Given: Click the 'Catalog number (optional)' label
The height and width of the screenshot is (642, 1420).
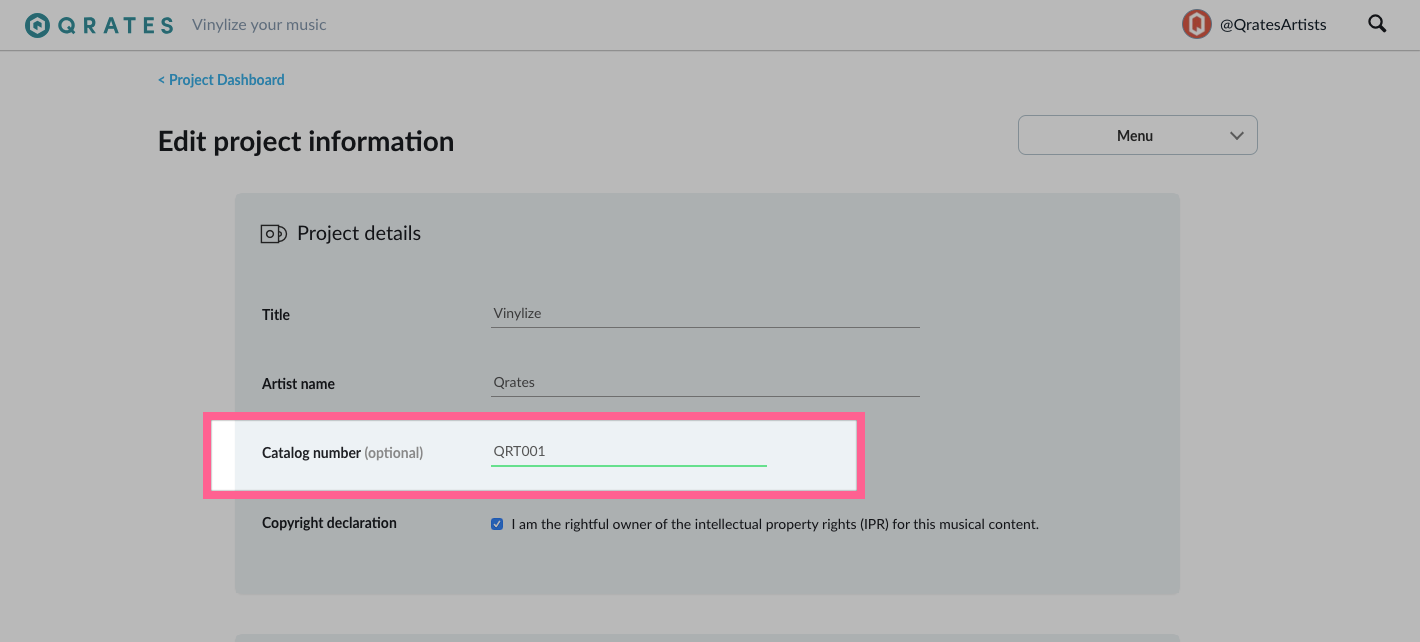Looking at the screenshot, I should pos(342,453).
